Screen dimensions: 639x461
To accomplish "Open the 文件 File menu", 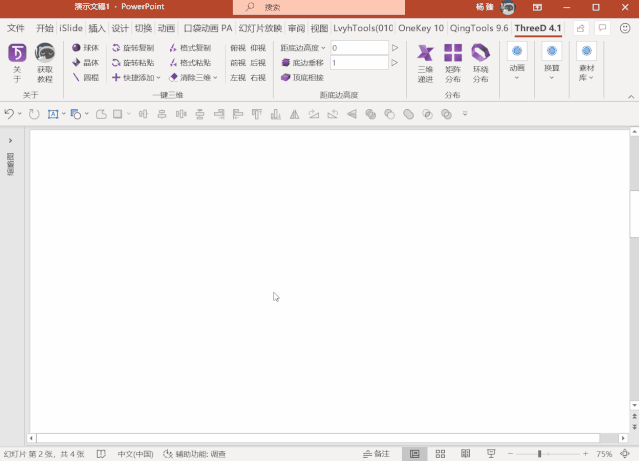I will (x=16, y=28).
